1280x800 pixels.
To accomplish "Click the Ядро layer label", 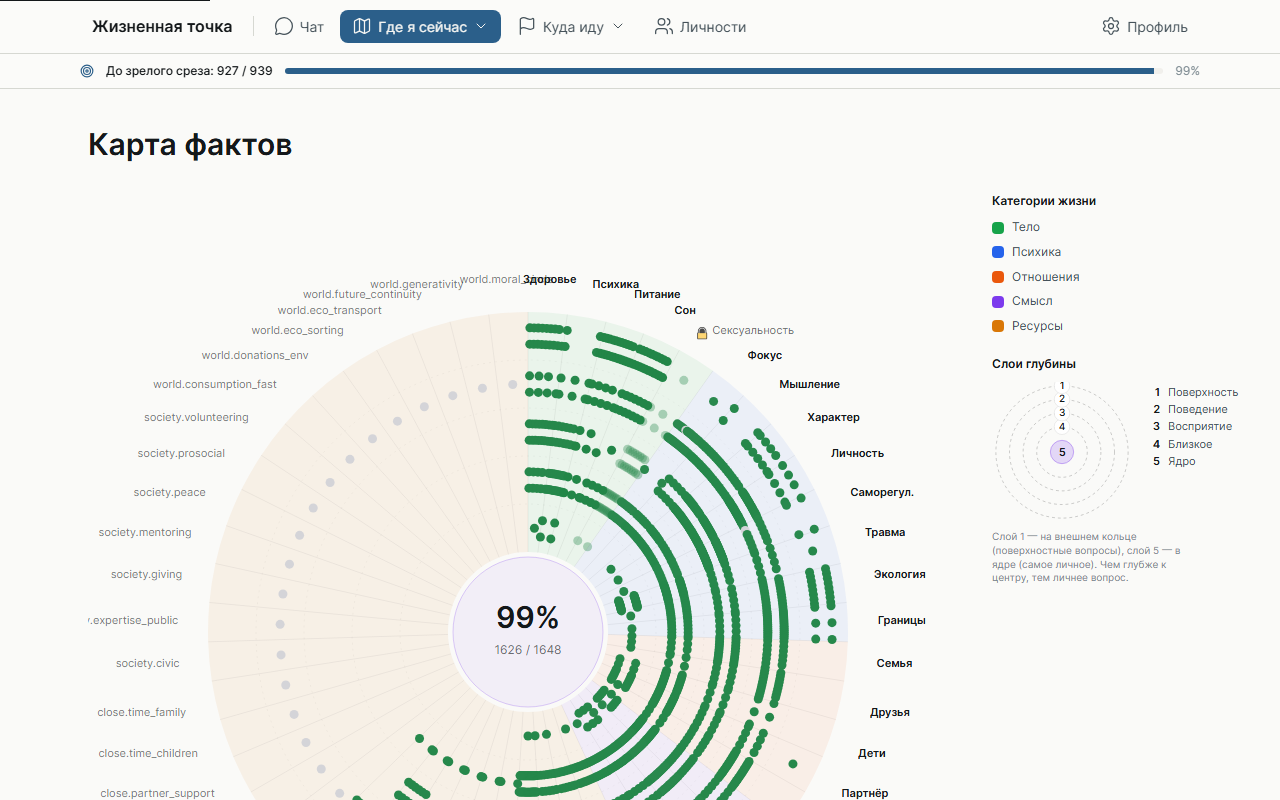I will click(1182, 461).
